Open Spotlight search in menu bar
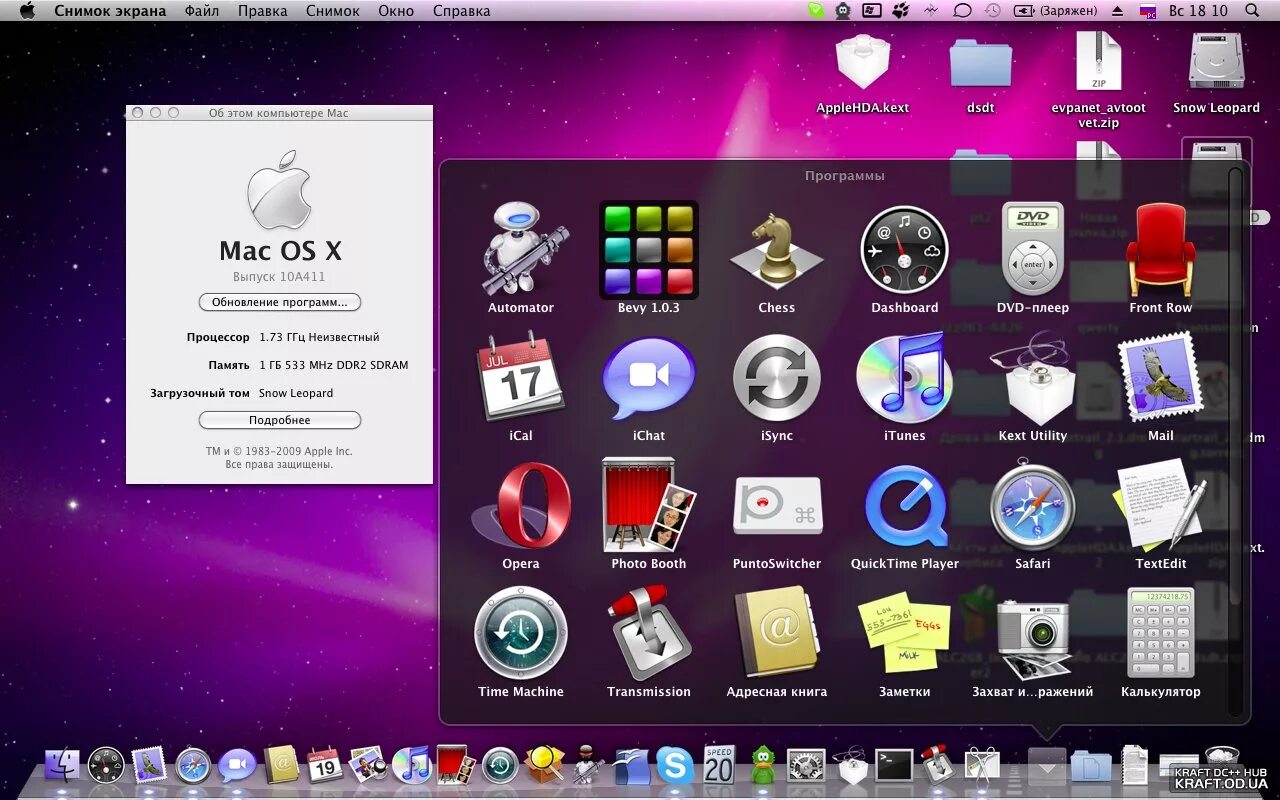This screenshot has width=1280, height=800. coord(1252,10)
